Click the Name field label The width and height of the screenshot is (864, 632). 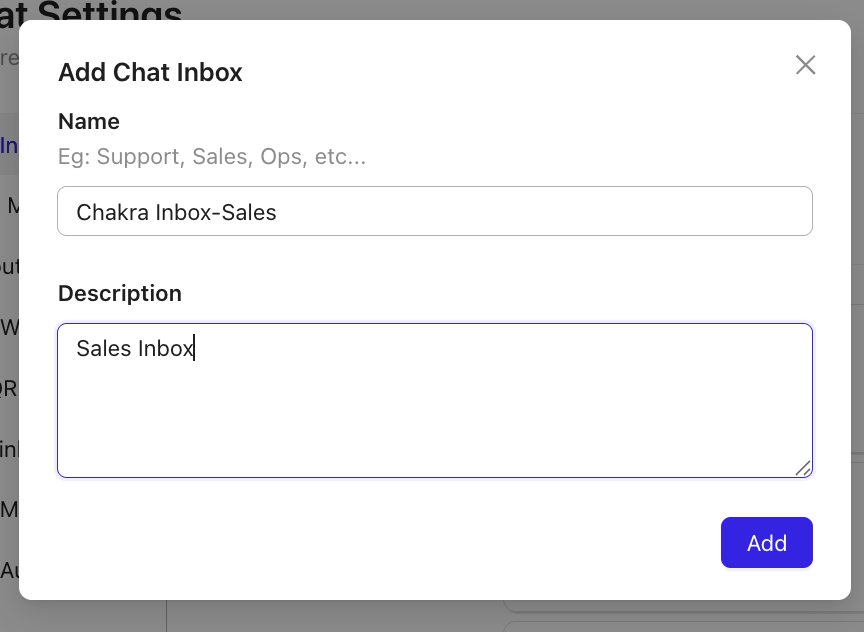click(x=89, y=122)
